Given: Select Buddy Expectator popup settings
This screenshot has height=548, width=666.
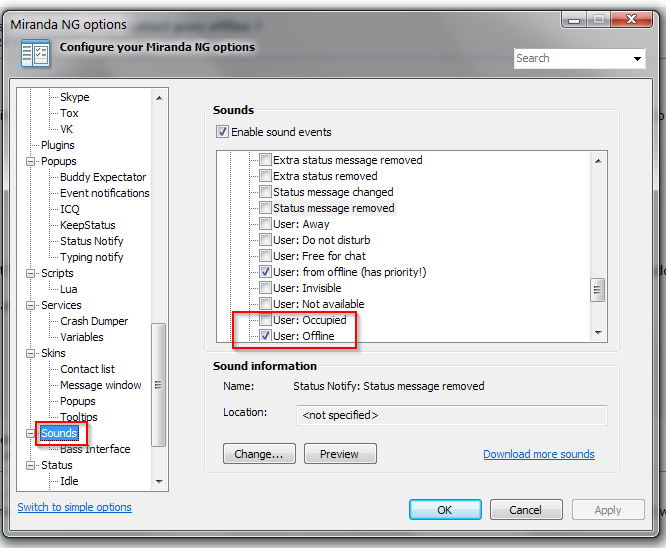Looking at the screenshot, I should (103, 177).
